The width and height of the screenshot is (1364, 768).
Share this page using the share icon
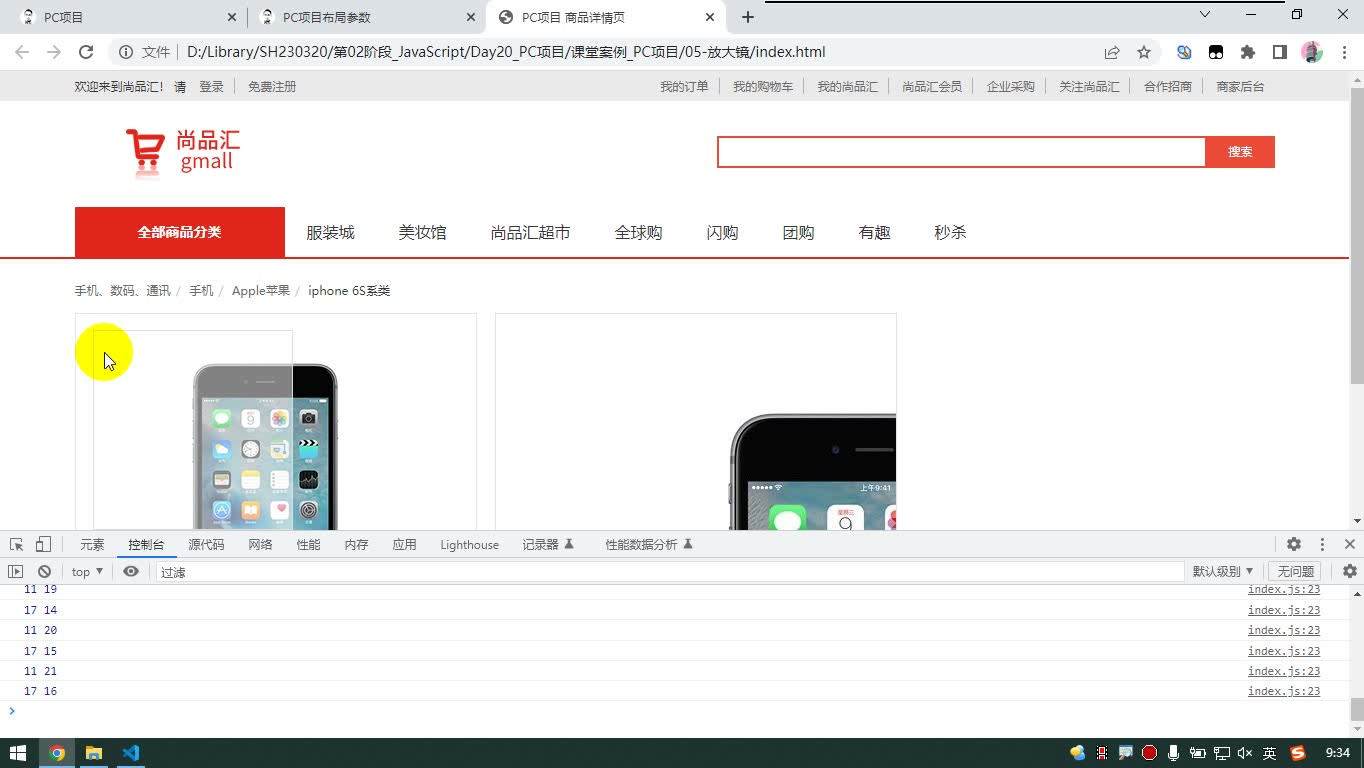pyautogui.click(x=1112, y=52)
